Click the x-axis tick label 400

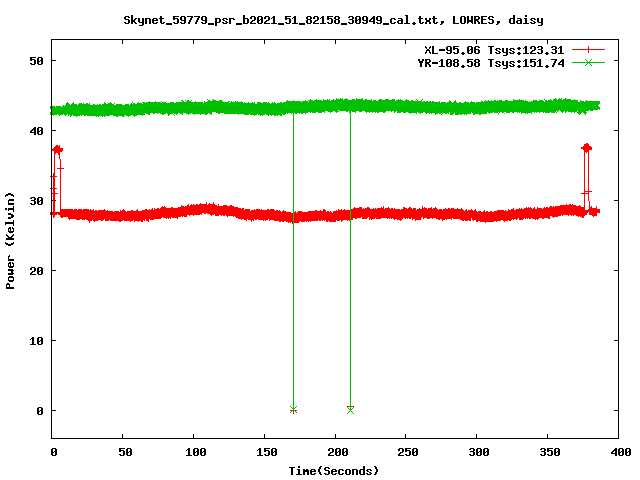[621, 452]
